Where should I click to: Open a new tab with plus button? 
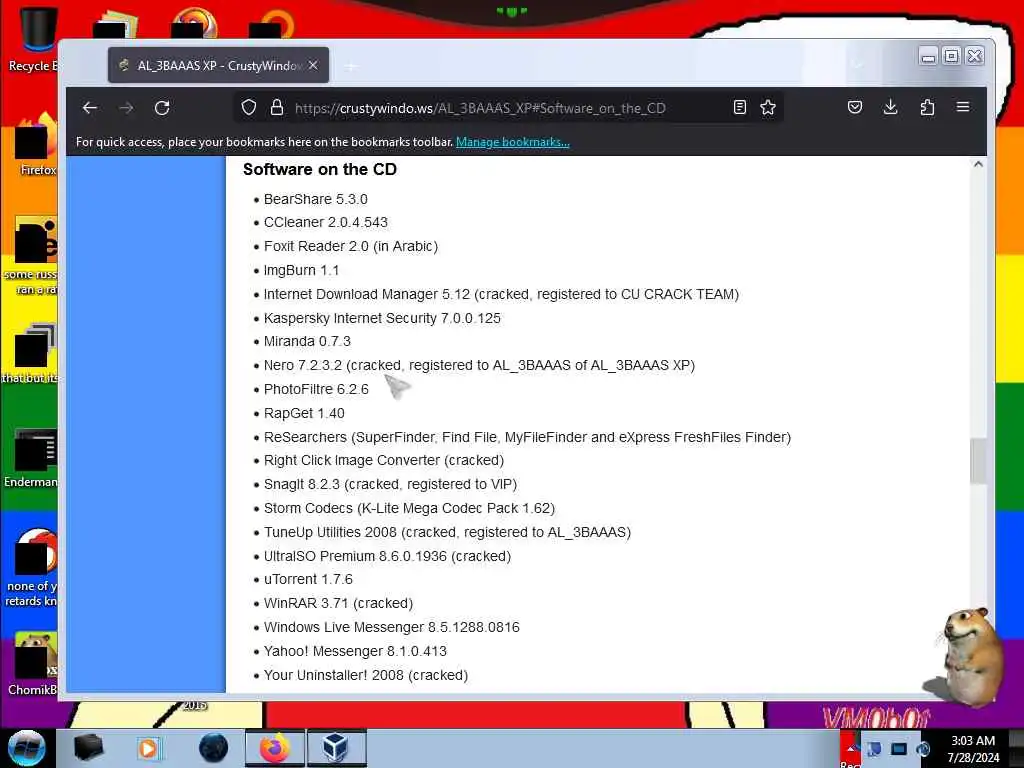pyautogui.click(x=351, y=66)
